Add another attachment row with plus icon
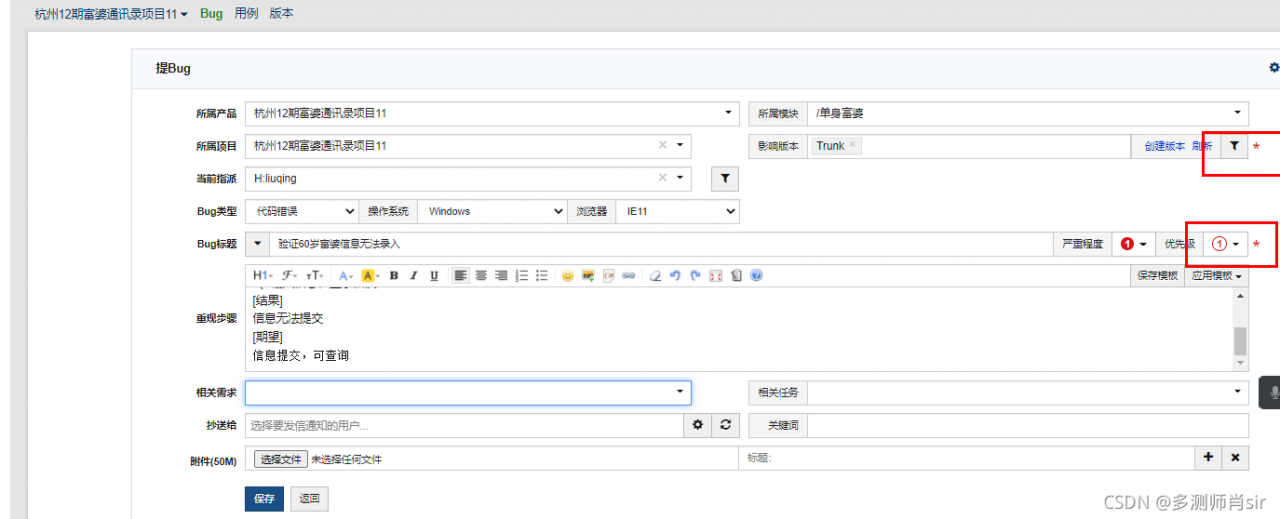The image size is (1280, 519). point(1208,458)
